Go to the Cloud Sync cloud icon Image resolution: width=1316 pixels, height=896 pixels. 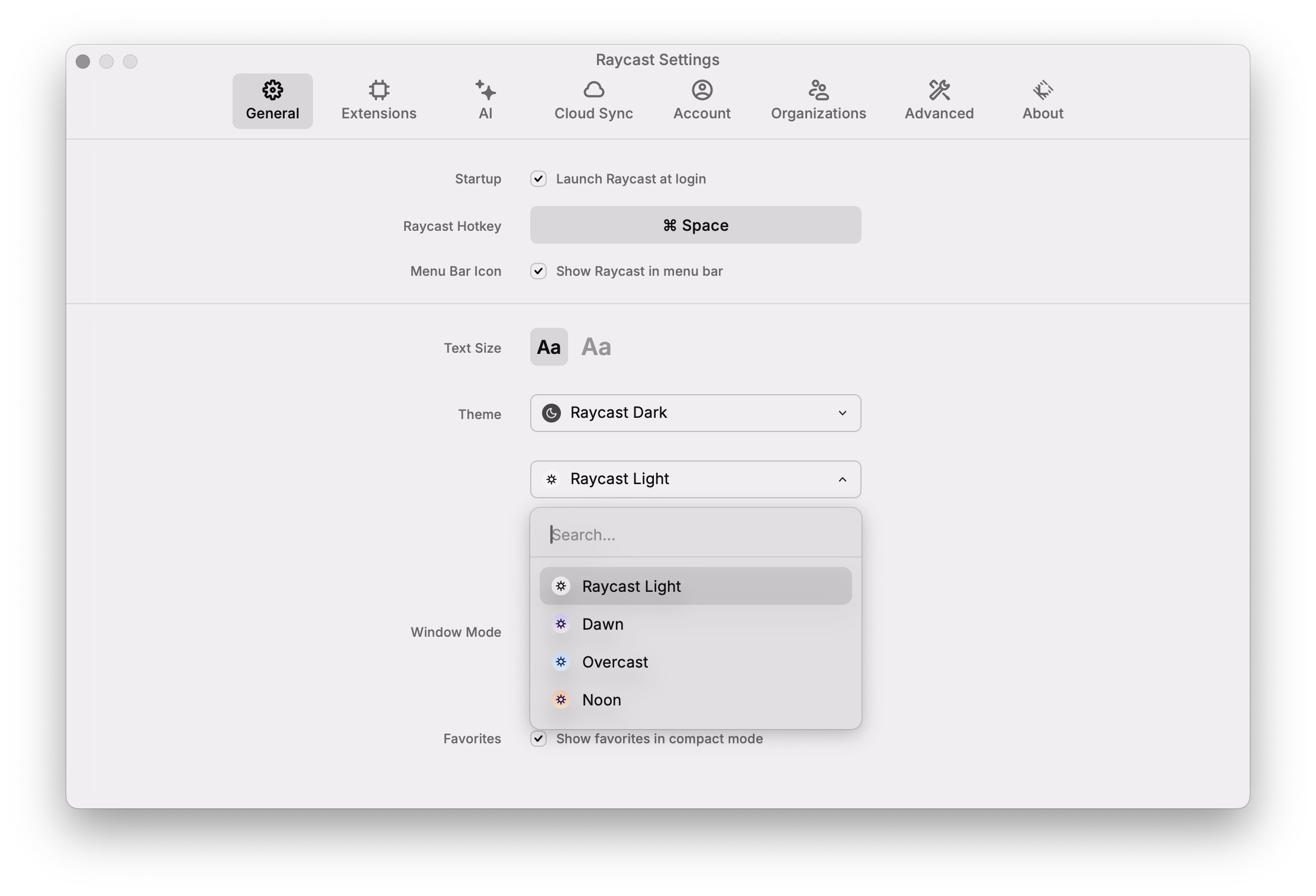tap(594, 91)
